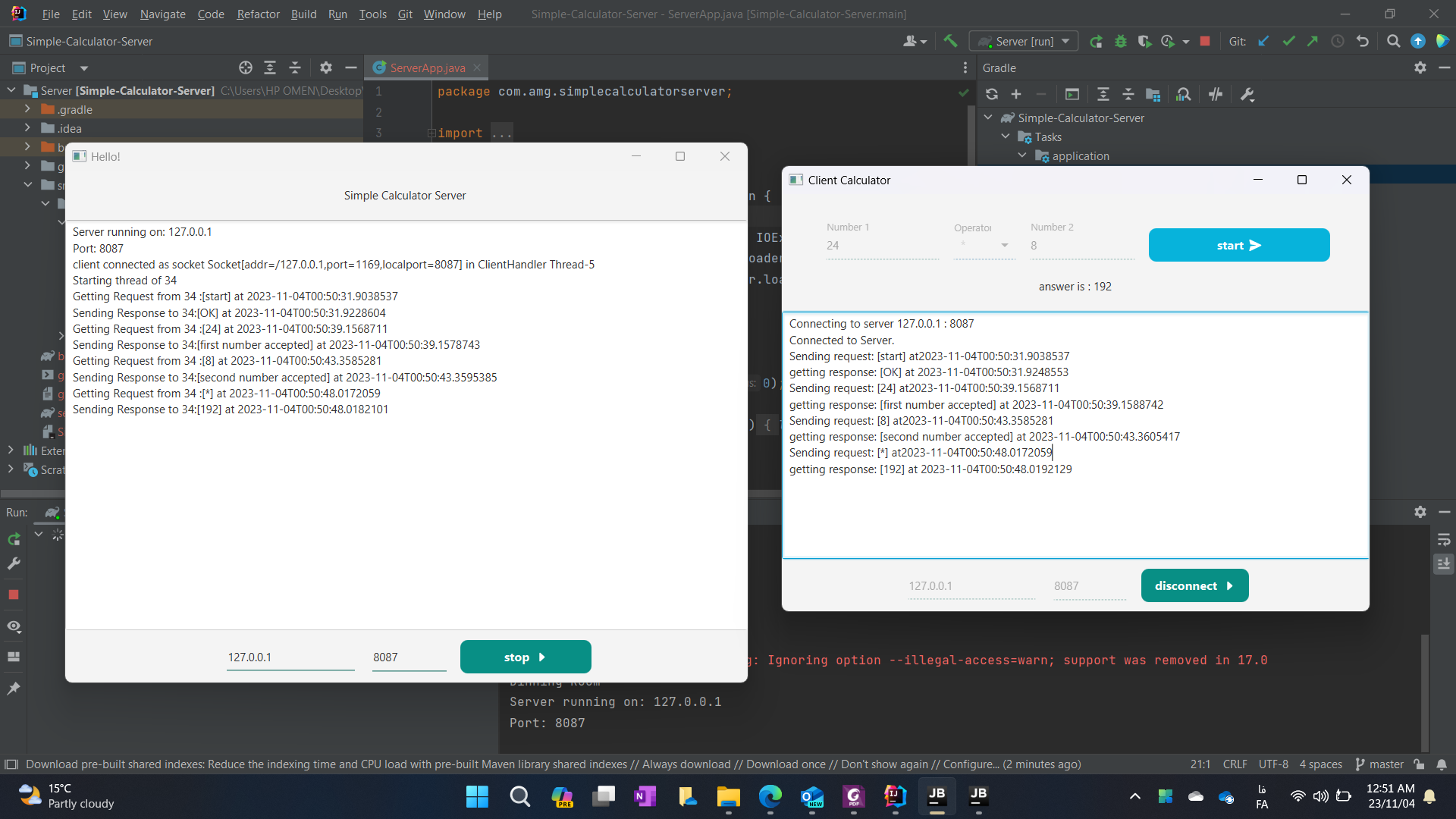This screenshot has height=819, width=1456.
Task: Click Show Dependencies icon in Gradle toolbar
Action: [1183, 94]
